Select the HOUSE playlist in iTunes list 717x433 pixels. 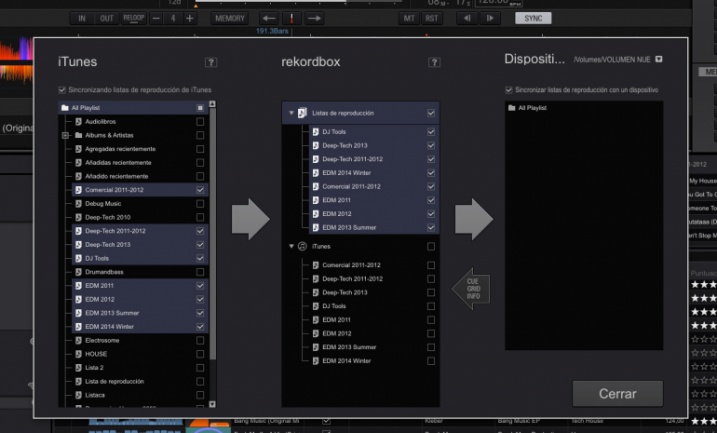point(96,354)
